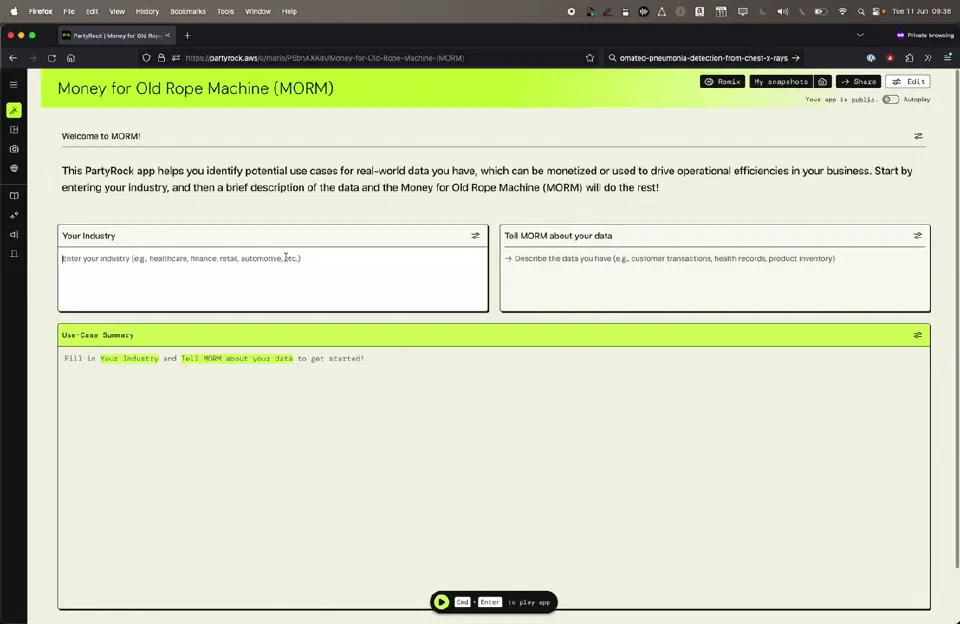The width and height of the screenshot is (960, 624).
Task: Click the highlighted 'Your Industry' reference in summary
Action: (129, 358)
